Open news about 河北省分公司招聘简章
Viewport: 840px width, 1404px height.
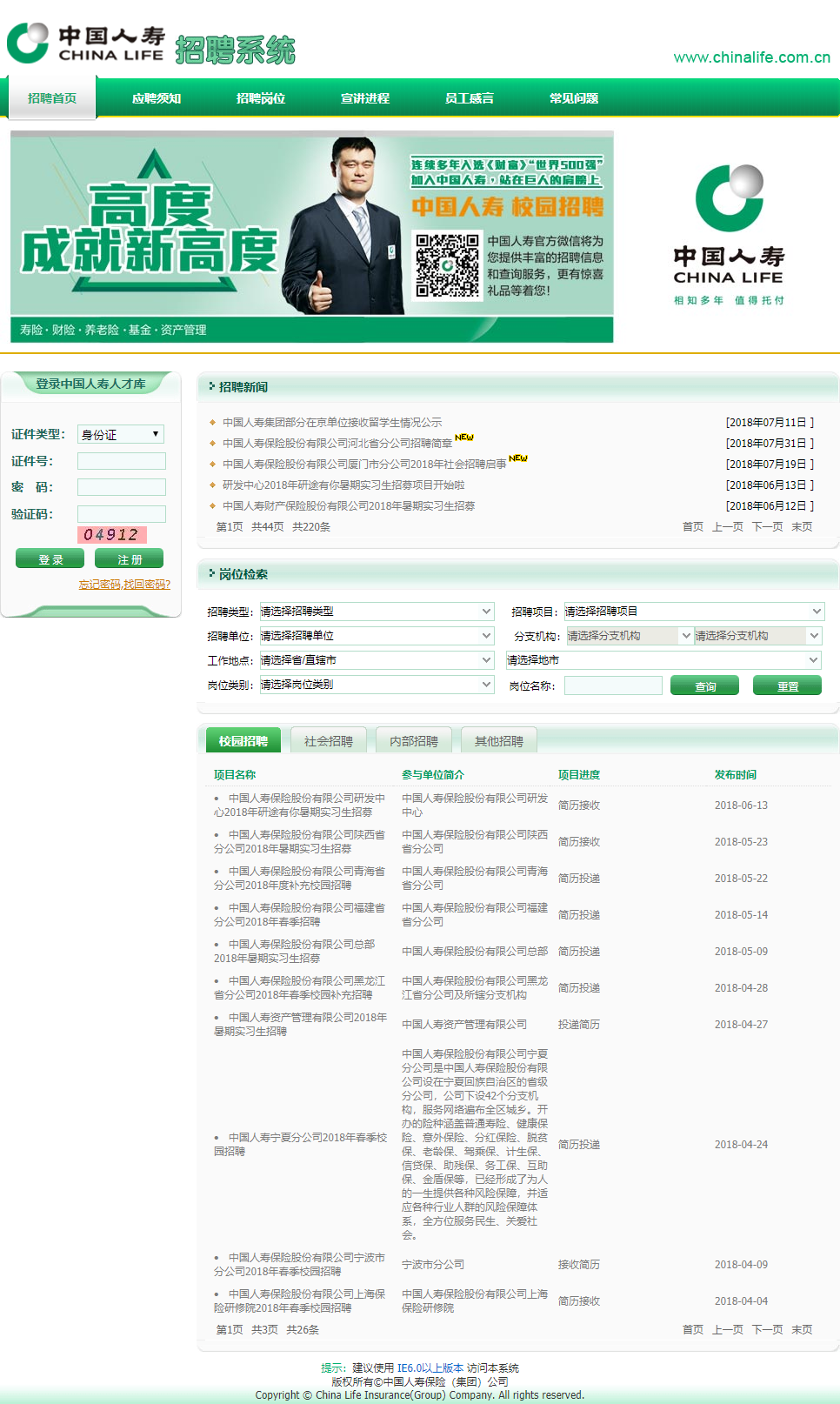[337, 444]
